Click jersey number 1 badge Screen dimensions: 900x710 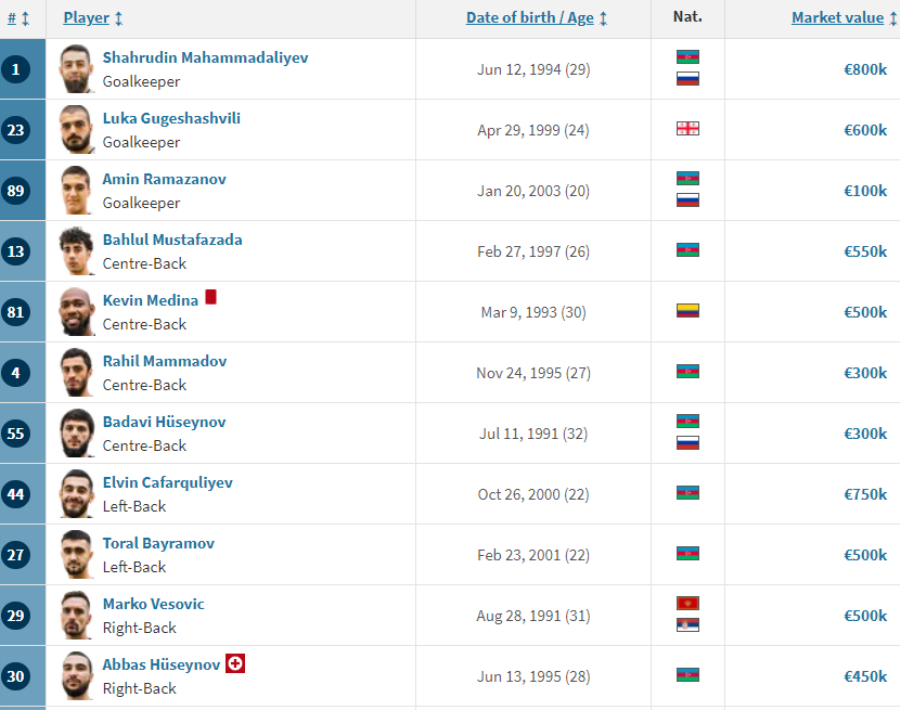click(x=16, y=69)
